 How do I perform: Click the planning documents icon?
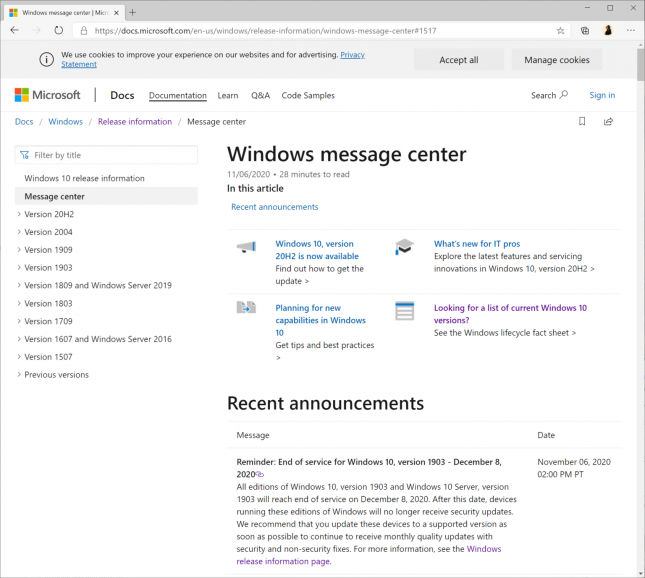(x=246, y=307)
